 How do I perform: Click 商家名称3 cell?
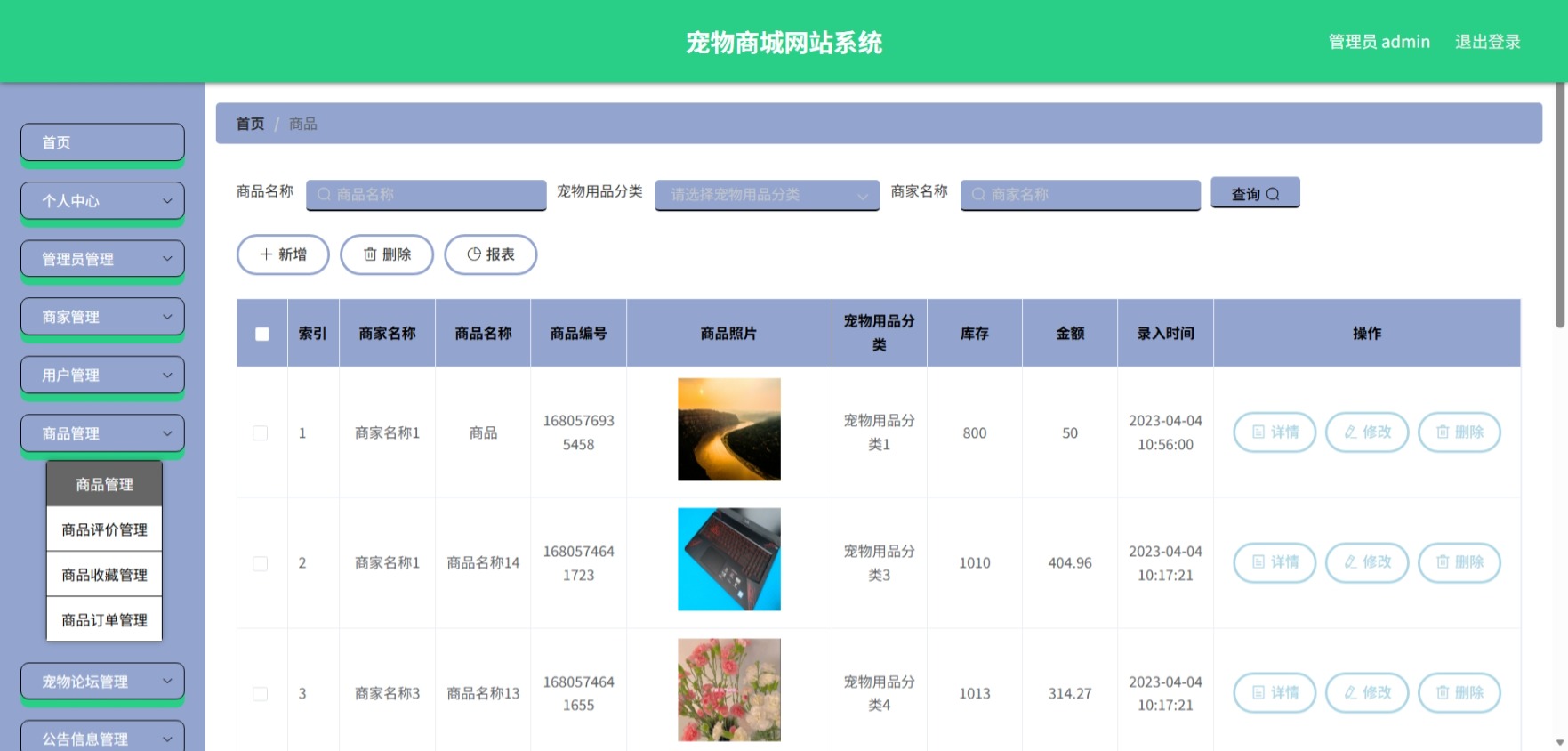pyautogui.click(x=387, y=694)
